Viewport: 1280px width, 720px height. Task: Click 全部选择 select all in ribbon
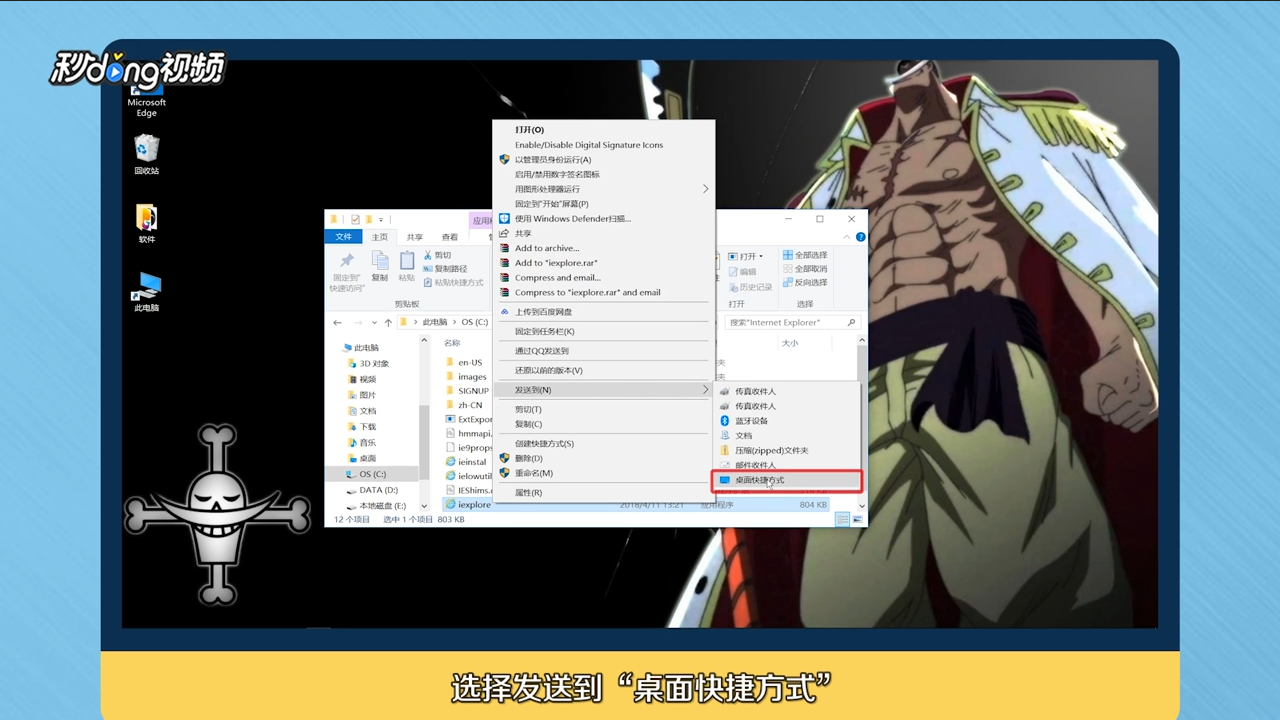pos(805,255)
